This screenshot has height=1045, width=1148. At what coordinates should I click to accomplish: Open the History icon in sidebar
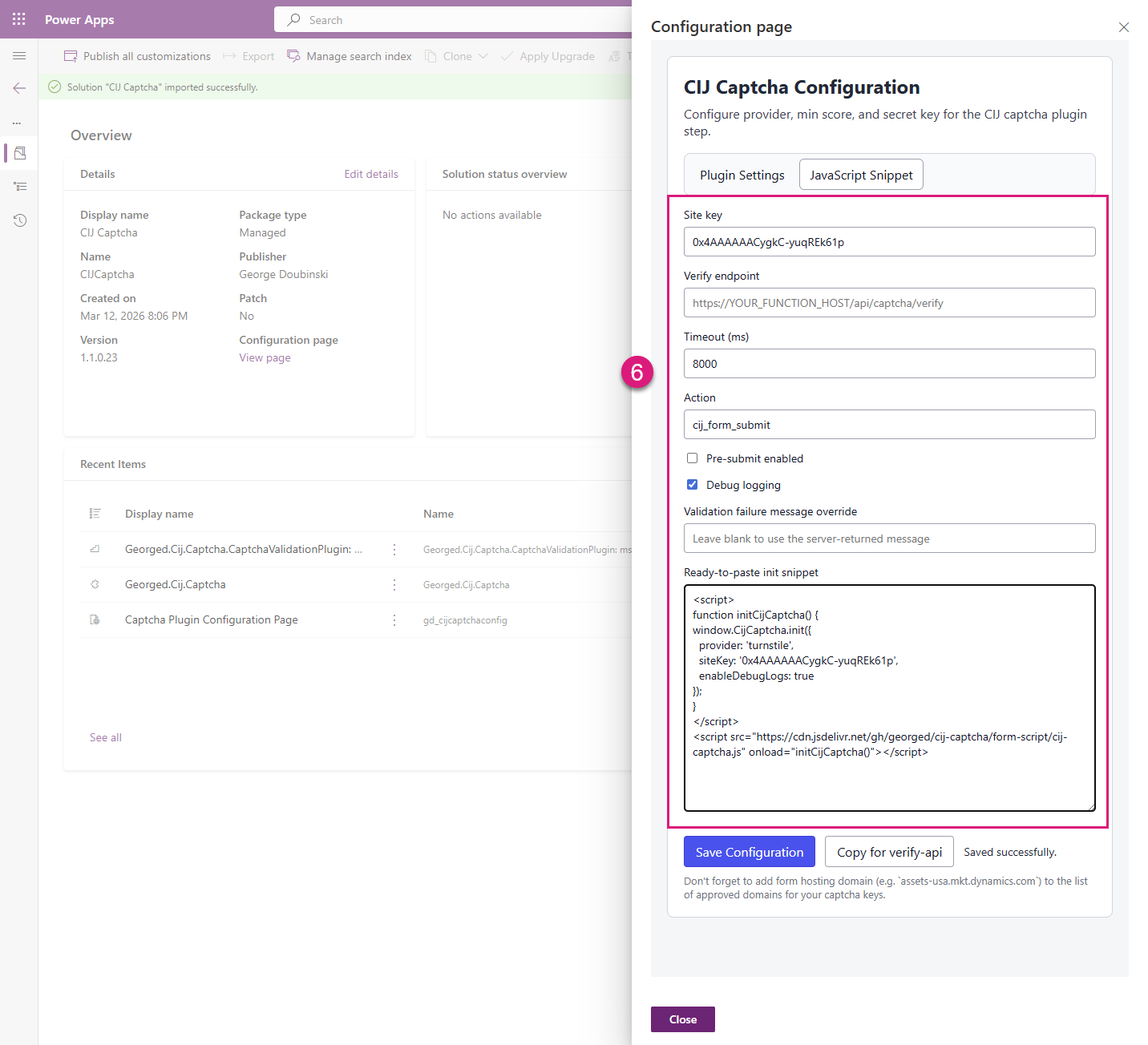coord(20,220)
